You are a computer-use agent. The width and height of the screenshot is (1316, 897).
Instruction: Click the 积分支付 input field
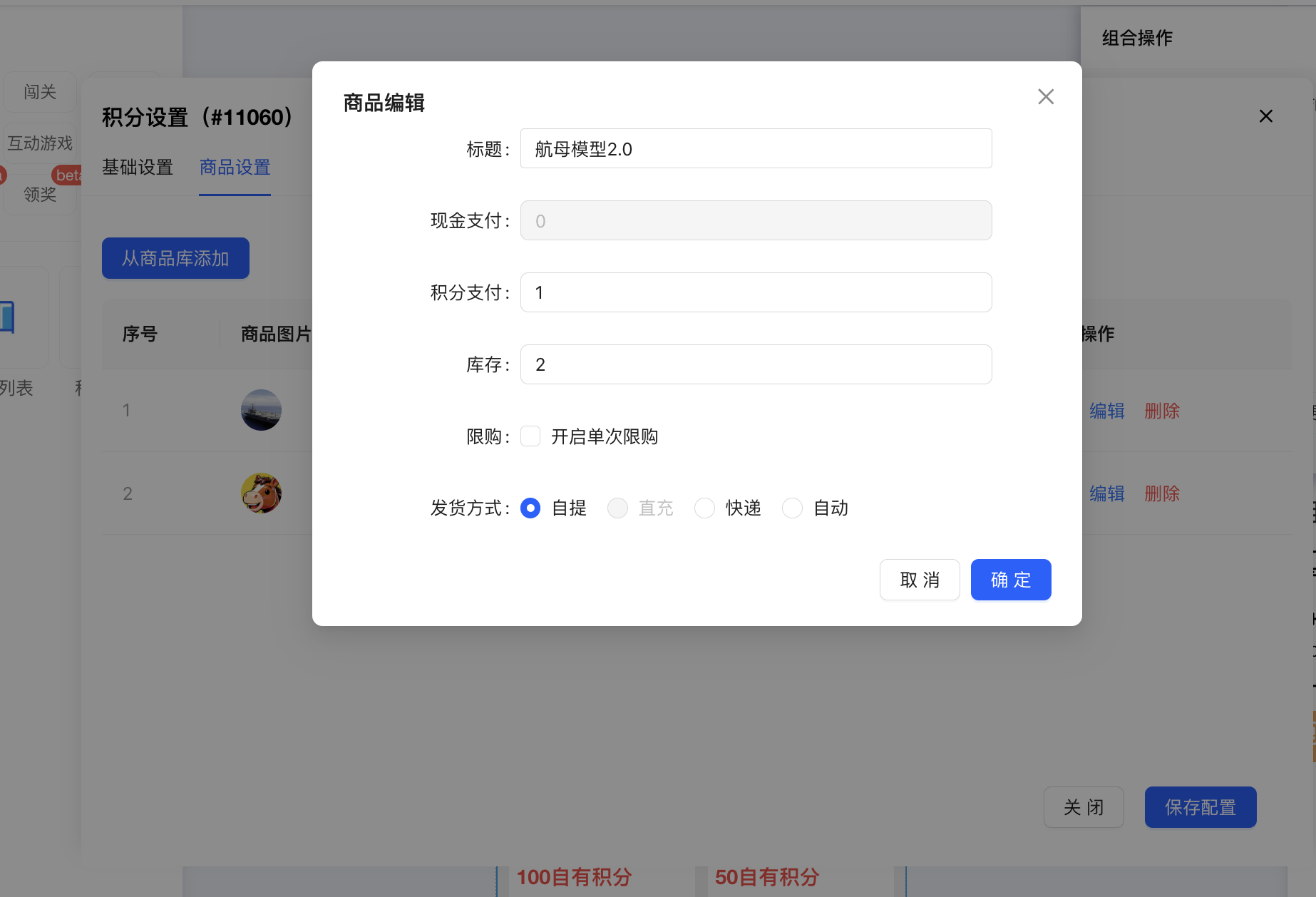point(756,292)
